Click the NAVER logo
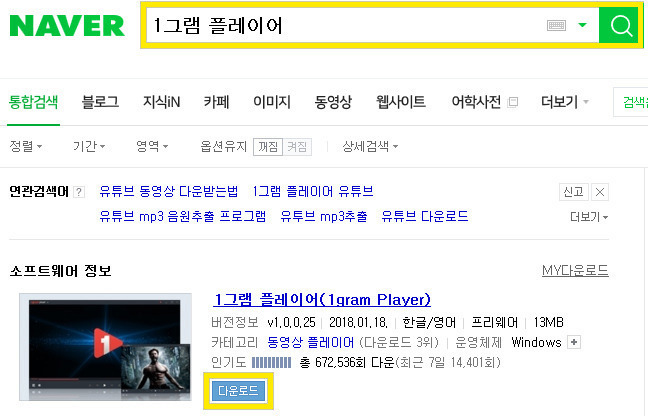The width and height of the screenshot is (648, 416). click(67, 26)
